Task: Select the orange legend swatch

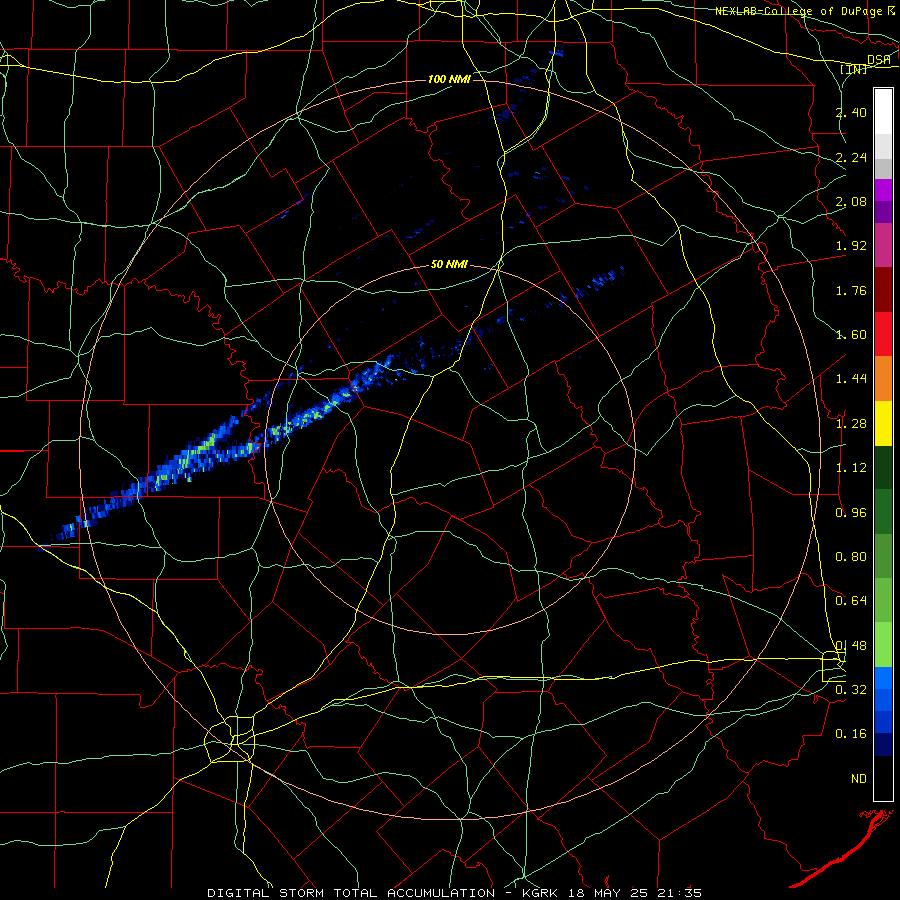Action: (883, 379)
